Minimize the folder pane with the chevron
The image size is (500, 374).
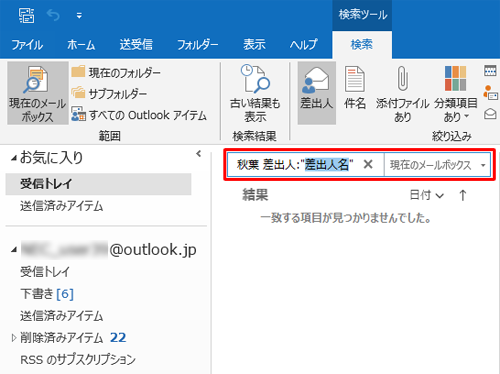[199, 154]
